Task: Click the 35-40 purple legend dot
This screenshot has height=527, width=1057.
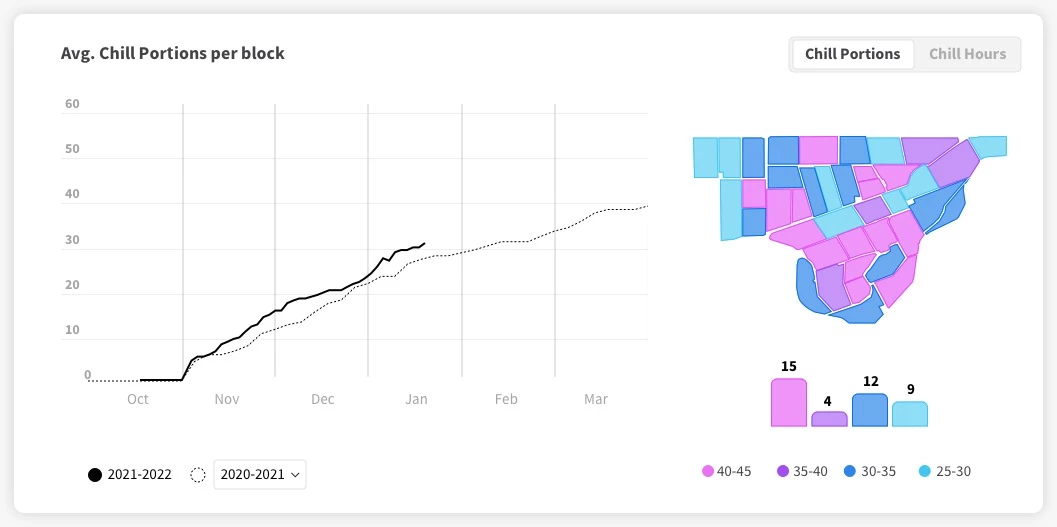Action: click(784, 471)
